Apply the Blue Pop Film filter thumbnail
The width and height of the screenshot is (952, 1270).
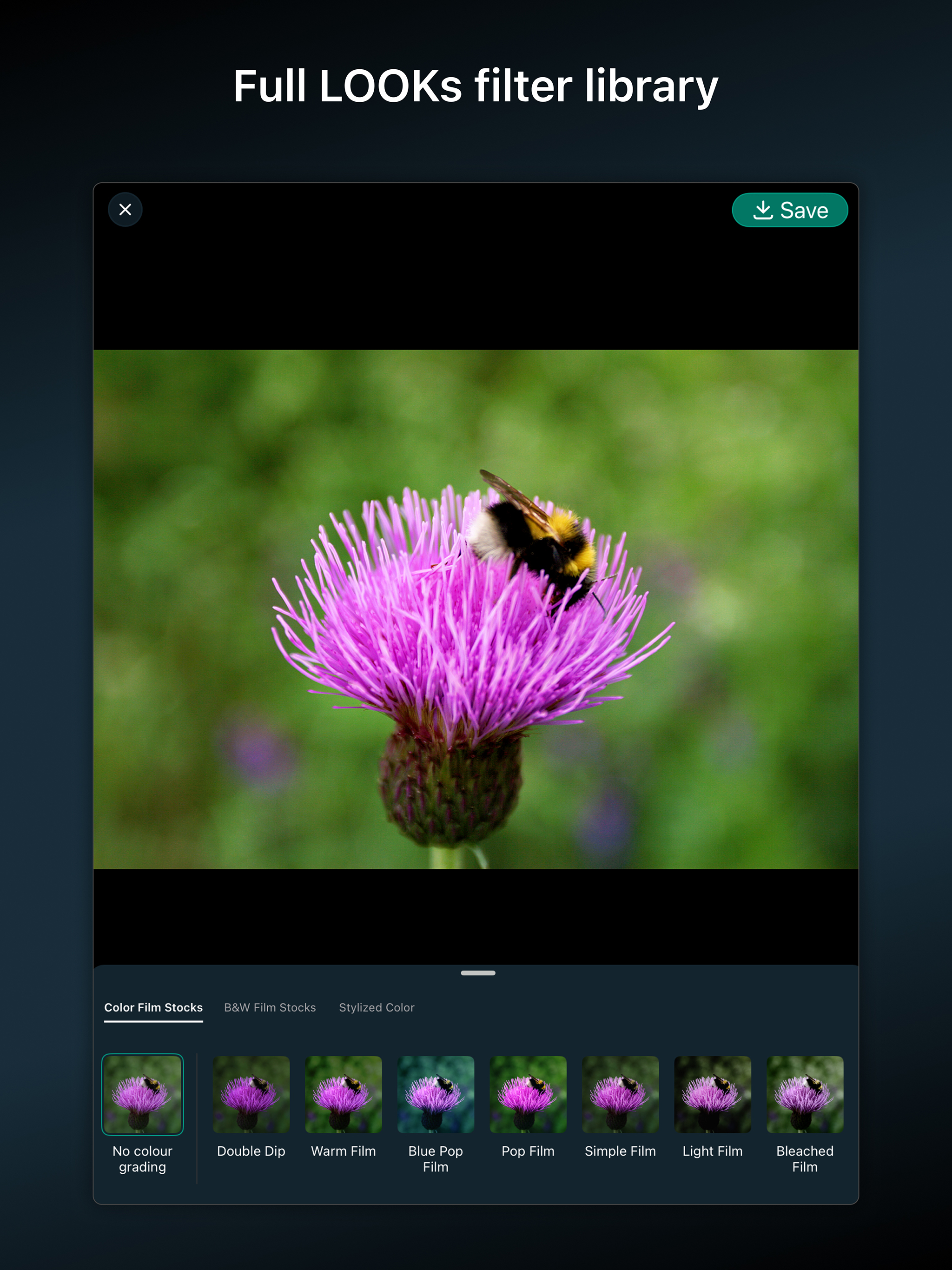pos(436,1094)
